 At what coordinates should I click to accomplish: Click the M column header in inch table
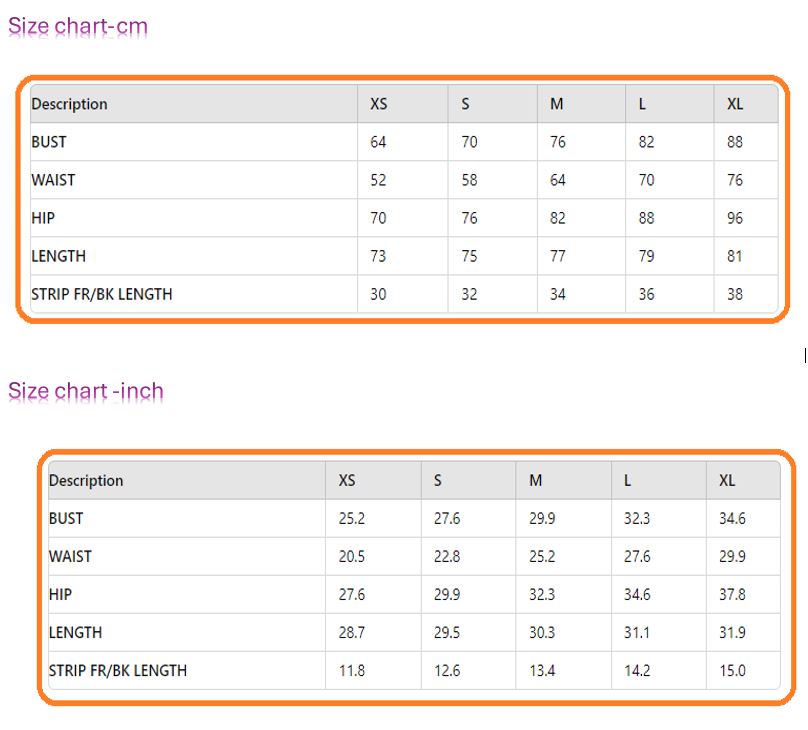tap(536, 481)
